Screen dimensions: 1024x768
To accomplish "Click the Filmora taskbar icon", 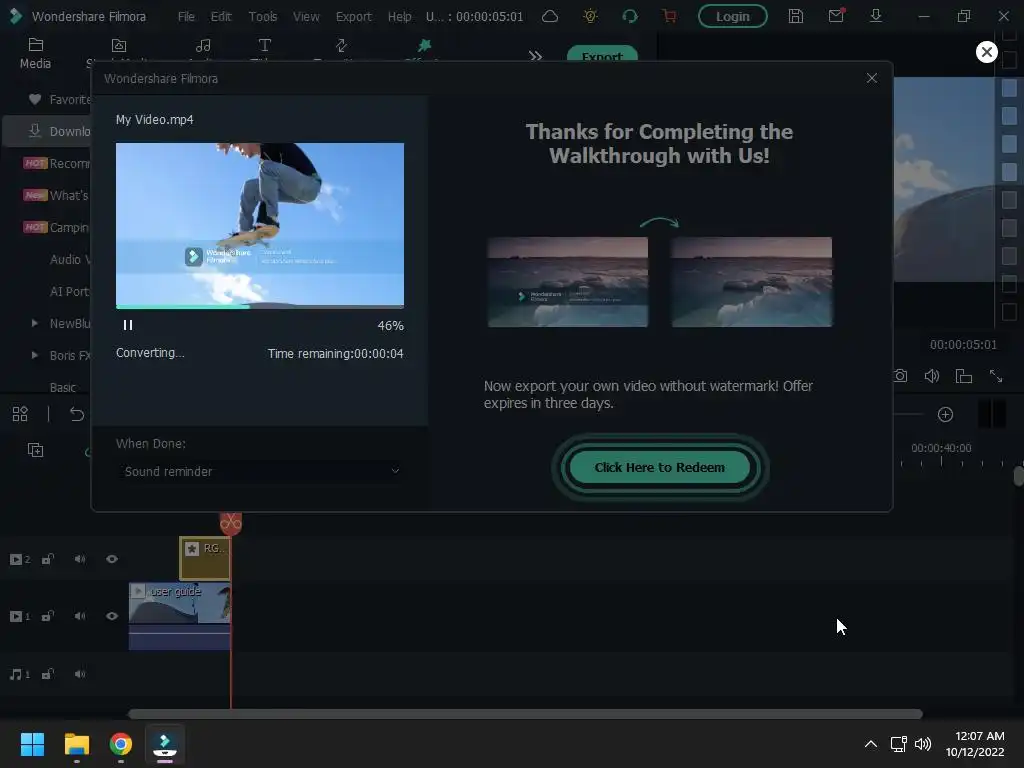I will (165, 744).
